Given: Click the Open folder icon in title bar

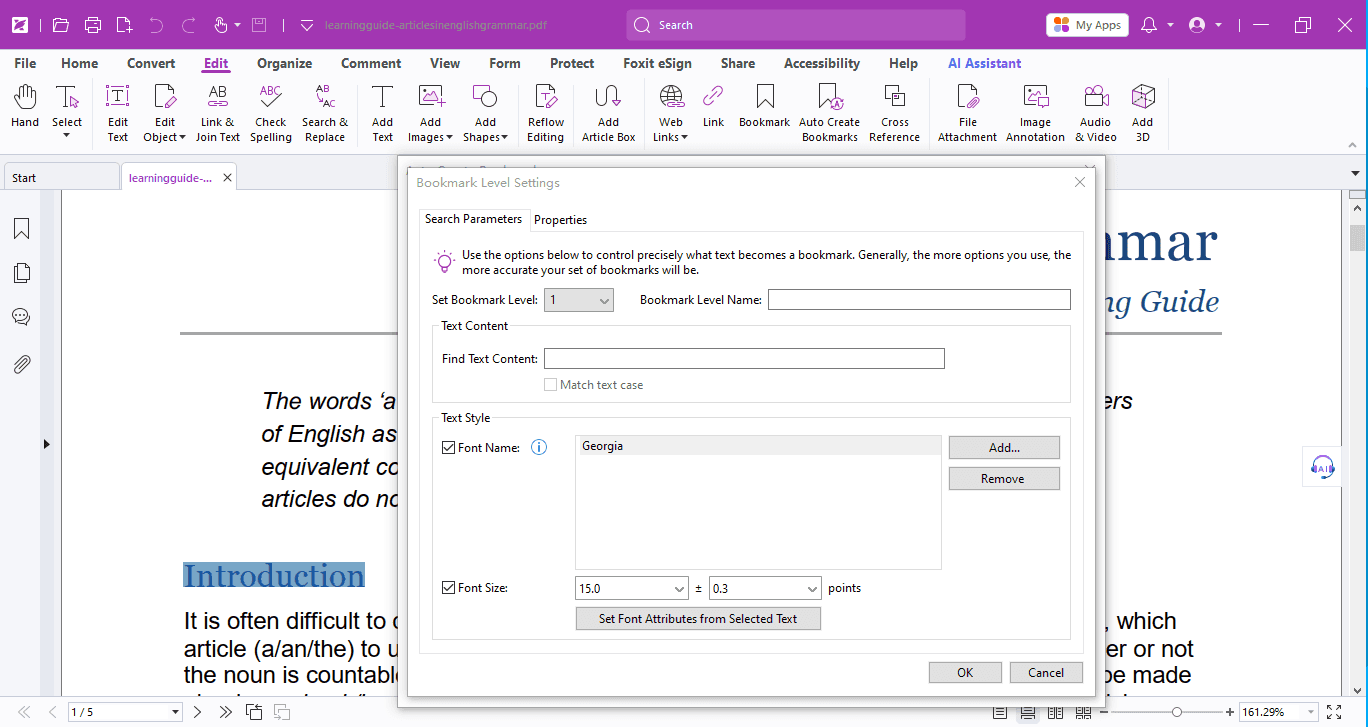Looking at the screenshot, I should (x=61, y=25).
